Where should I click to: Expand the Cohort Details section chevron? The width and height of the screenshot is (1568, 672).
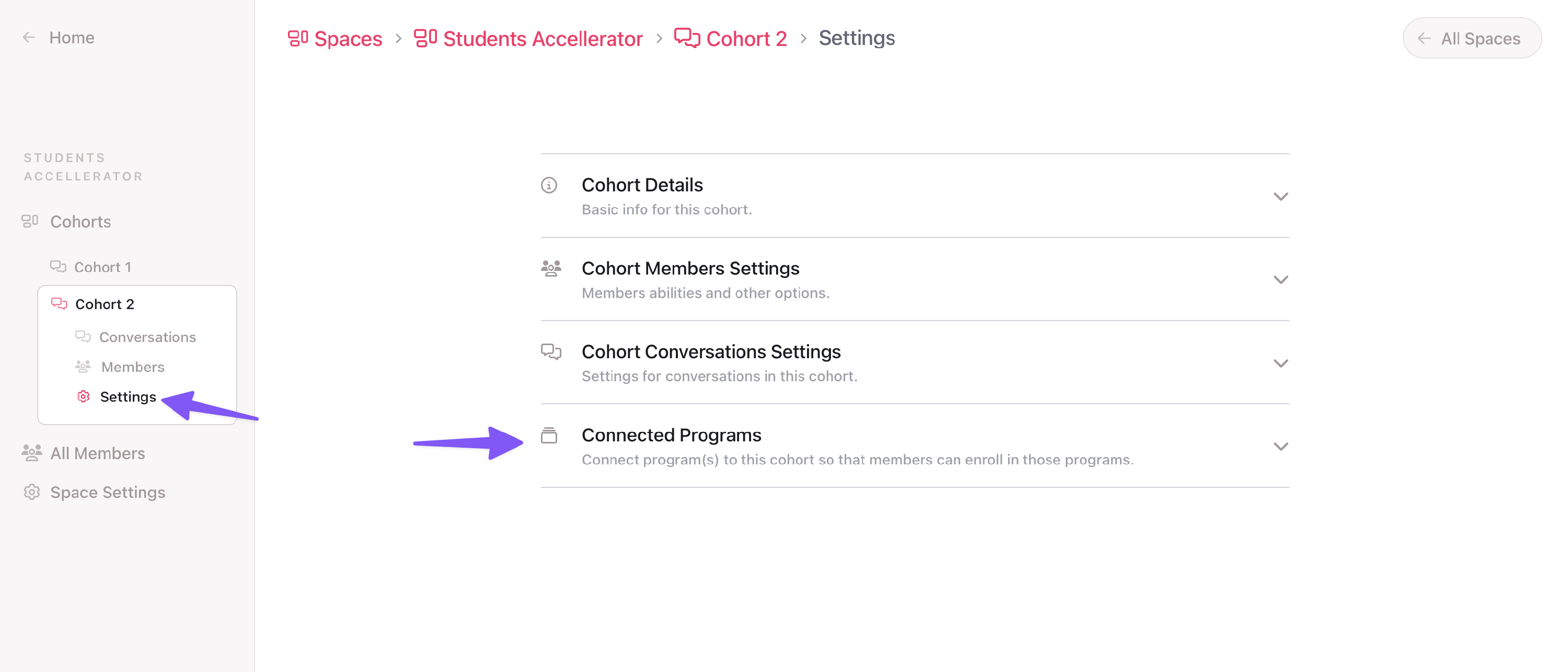tap(1281, 196)
